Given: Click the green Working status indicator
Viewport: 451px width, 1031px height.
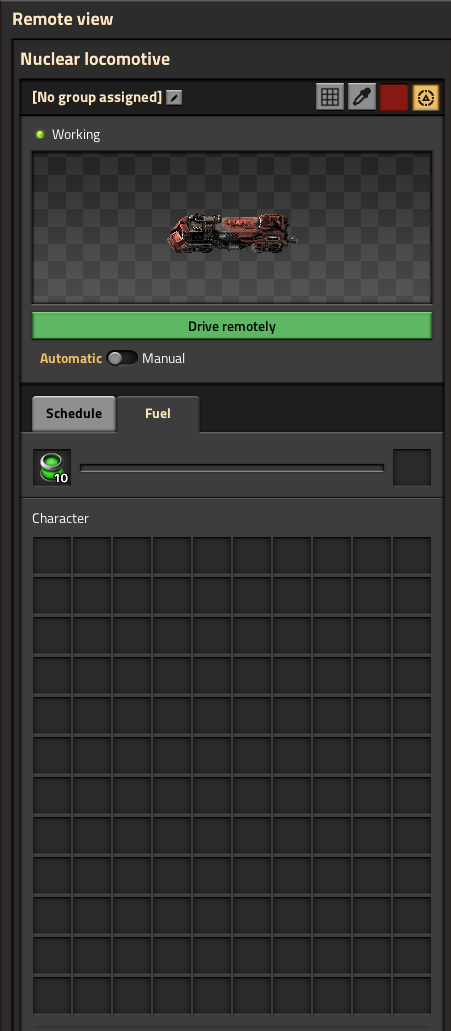Looking at the screenshot, I should click(40, 134).
